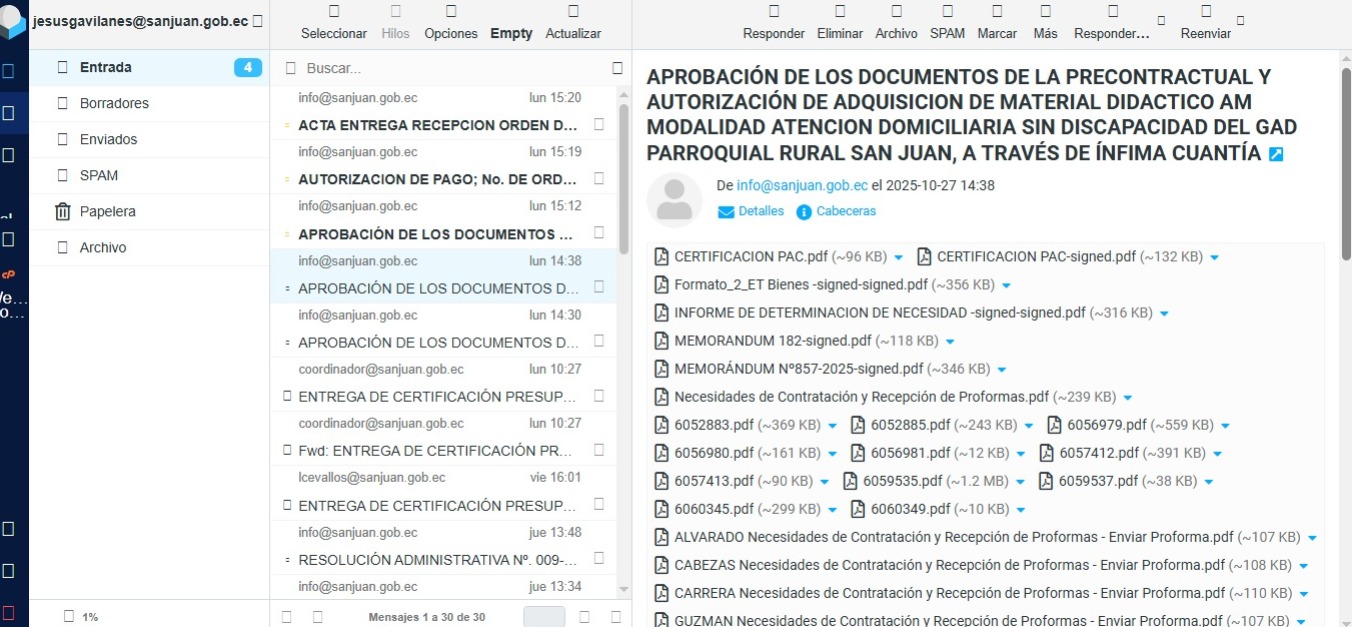Open the Papelera trash folder
Image resolution: width=1352 pixels, height=627 pixels.
107,211
